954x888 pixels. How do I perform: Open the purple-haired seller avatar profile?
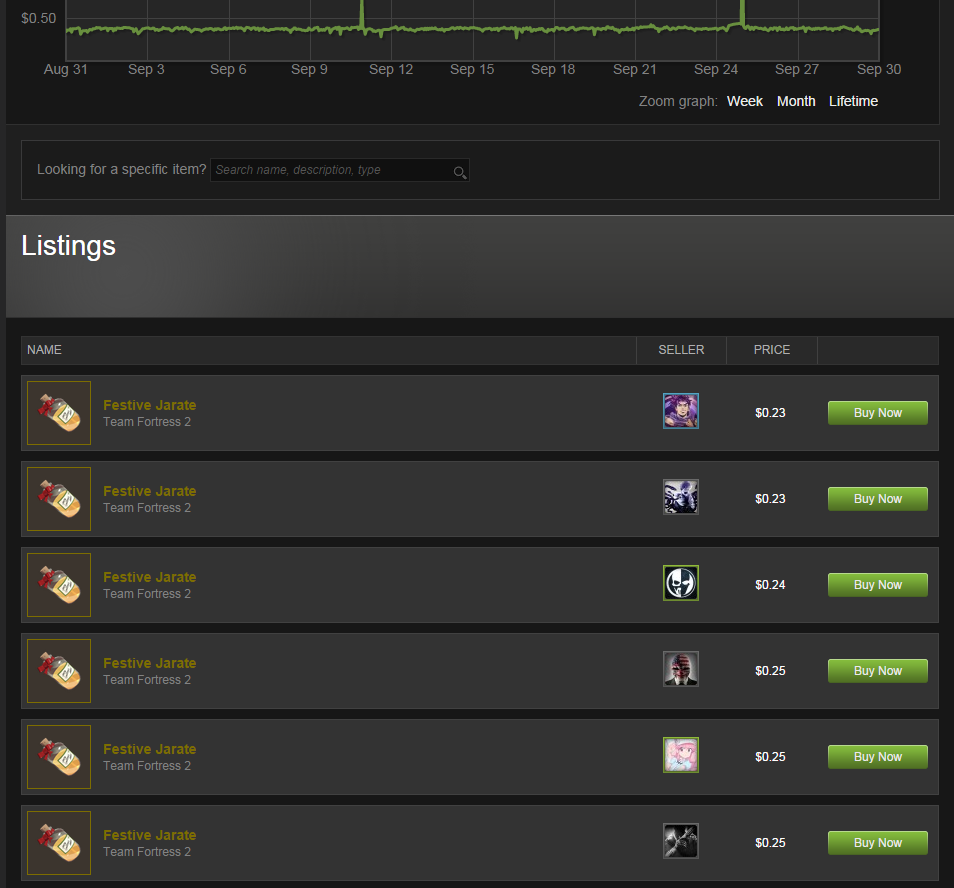click(681, 411)
